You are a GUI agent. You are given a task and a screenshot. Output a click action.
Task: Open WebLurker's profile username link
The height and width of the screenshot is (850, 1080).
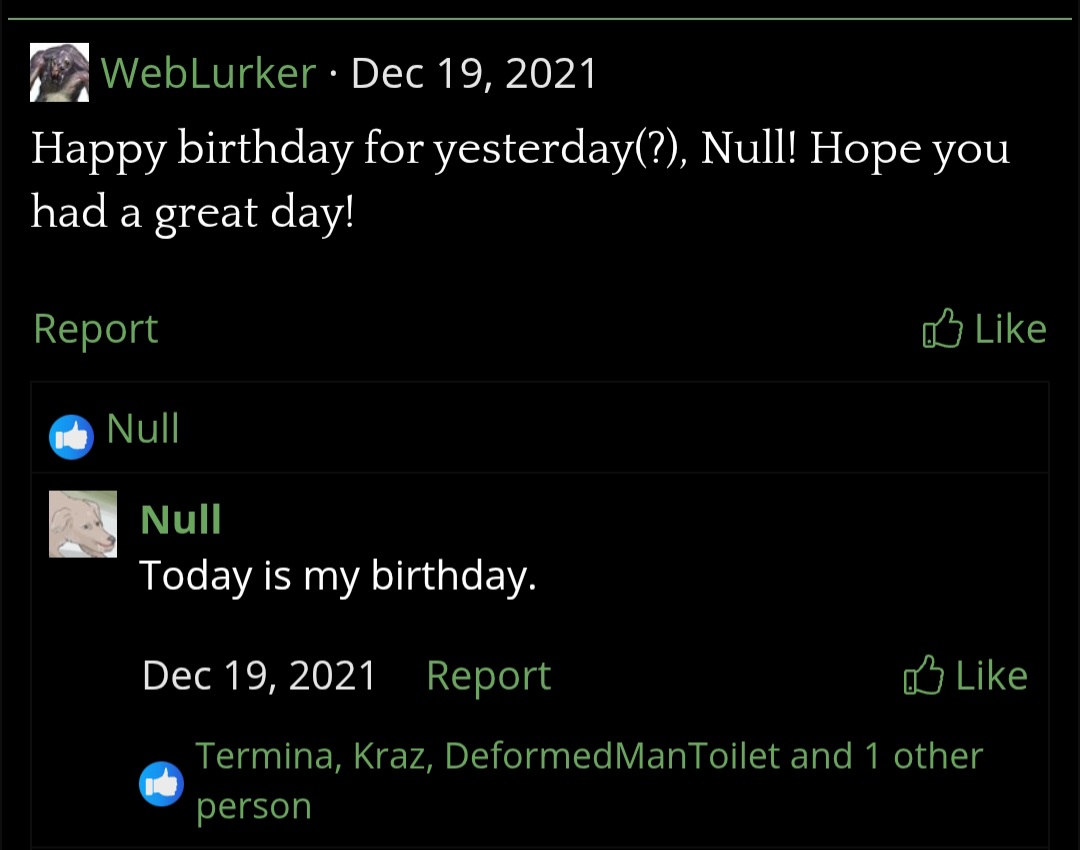[x=208, y=73]
